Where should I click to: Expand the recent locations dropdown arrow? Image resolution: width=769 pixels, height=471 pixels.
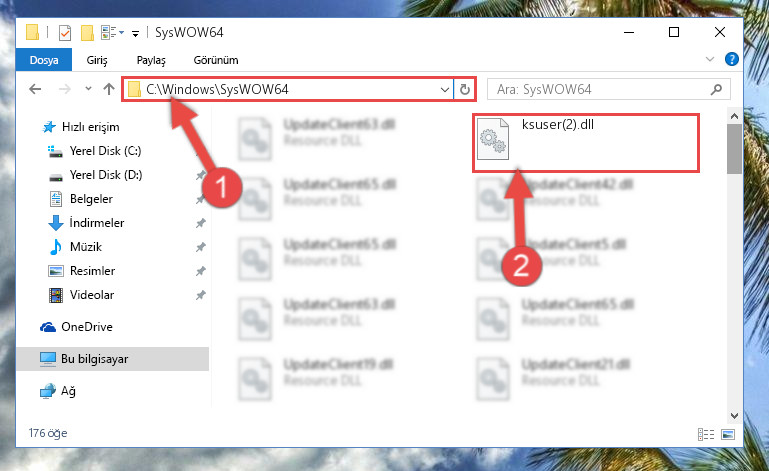[88, 89]
